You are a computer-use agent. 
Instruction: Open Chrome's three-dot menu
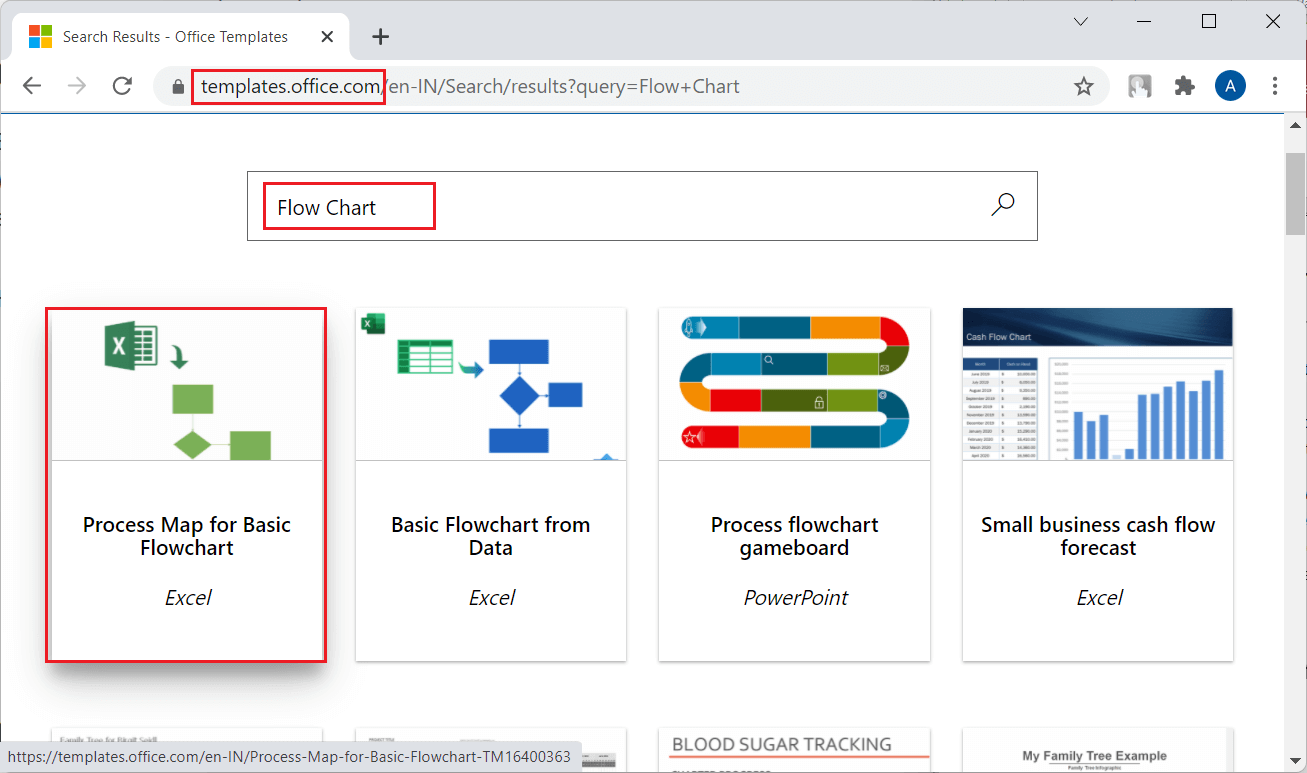point(1275,86)
